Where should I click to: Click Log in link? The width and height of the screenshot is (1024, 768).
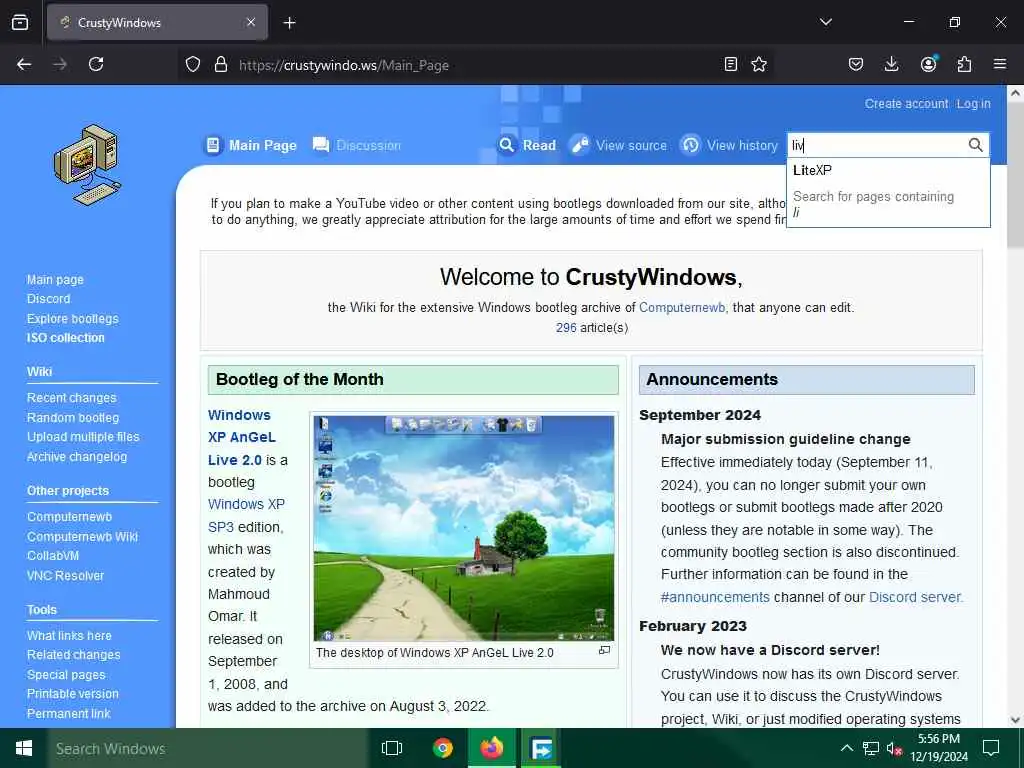pos(973,104)
